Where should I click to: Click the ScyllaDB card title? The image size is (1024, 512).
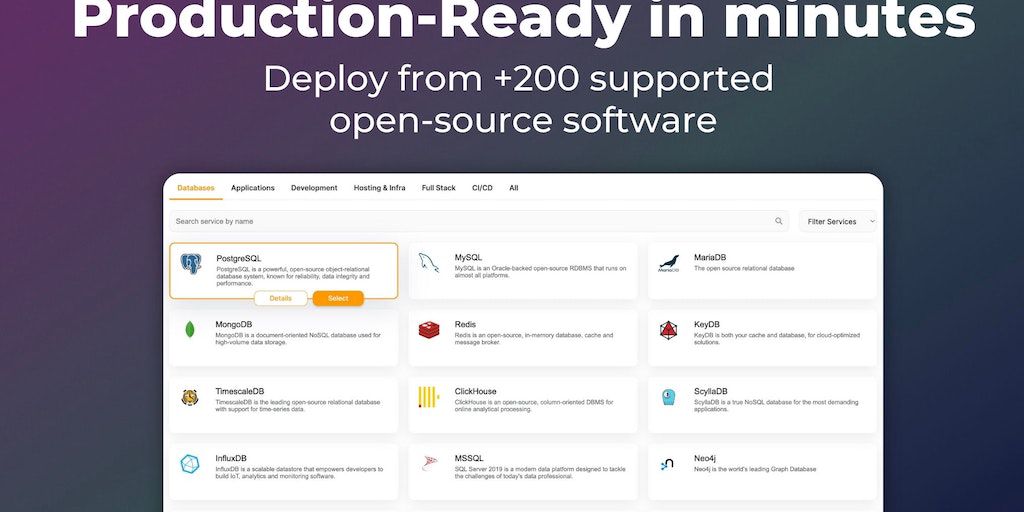(711, 392)
